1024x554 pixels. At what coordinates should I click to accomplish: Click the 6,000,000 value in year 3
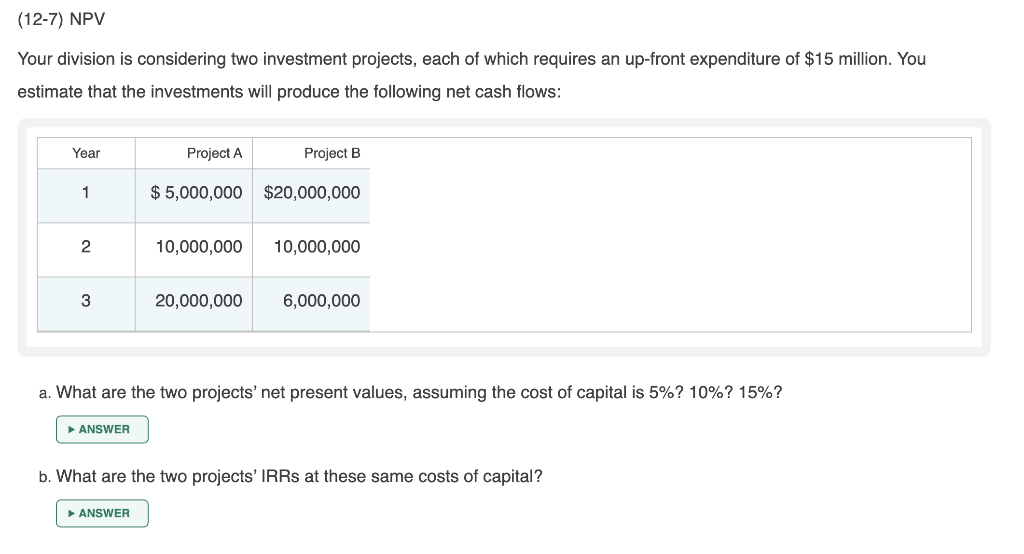coord(322,301)
